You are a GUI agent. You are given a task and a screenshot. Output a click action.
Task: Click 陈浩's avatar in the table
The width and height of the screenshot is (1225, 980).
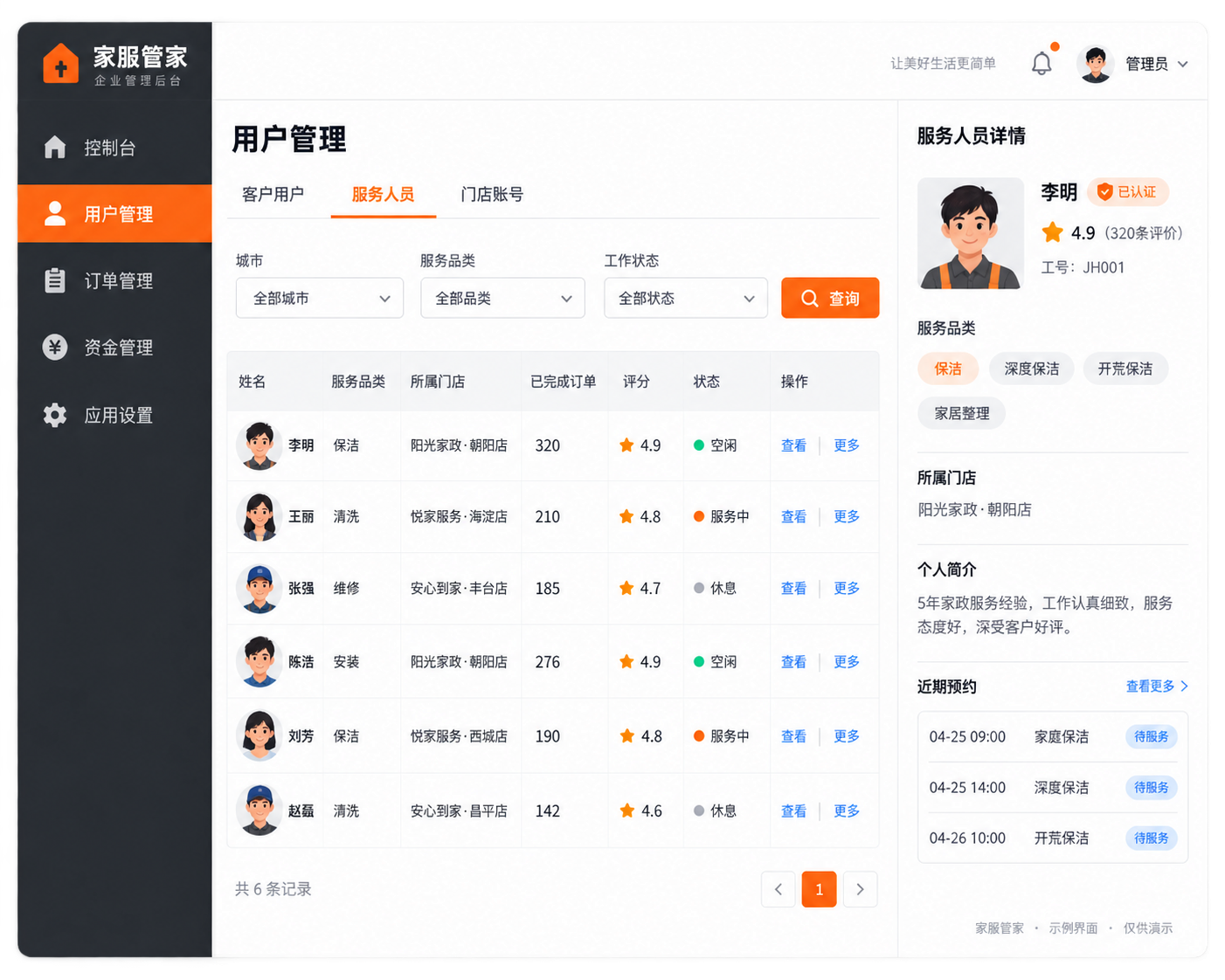coord(259,662)
